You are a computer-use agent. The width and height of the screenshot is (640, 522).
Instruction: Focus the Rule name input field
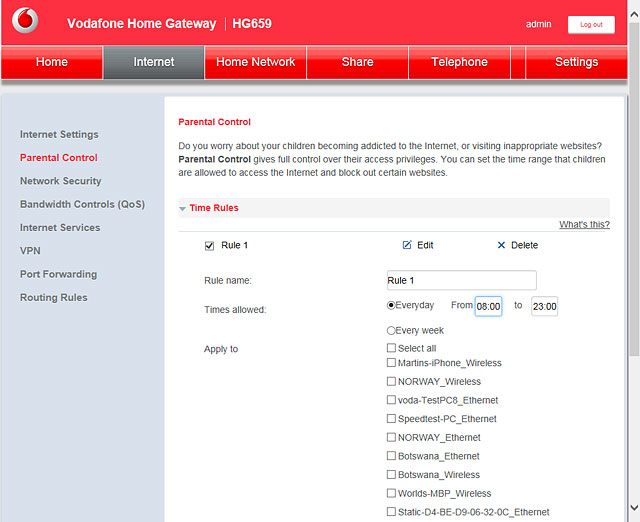point(461,280)
